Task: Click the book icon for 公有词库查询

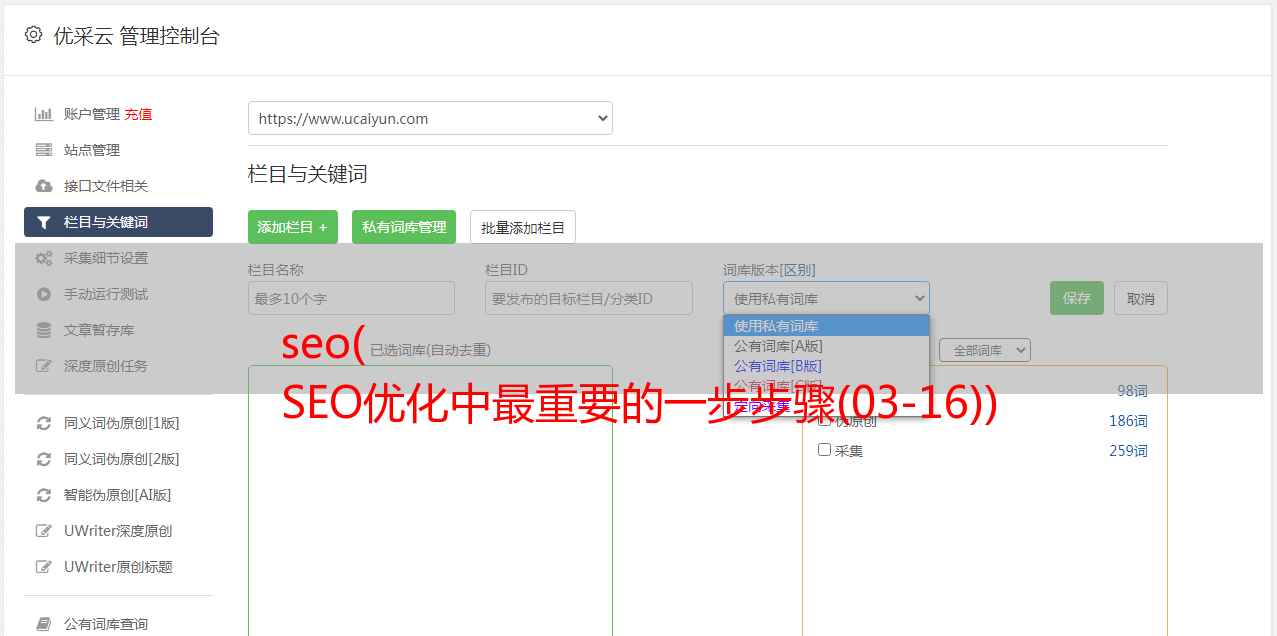Action: pyautogui.click(x=44, y=624)
